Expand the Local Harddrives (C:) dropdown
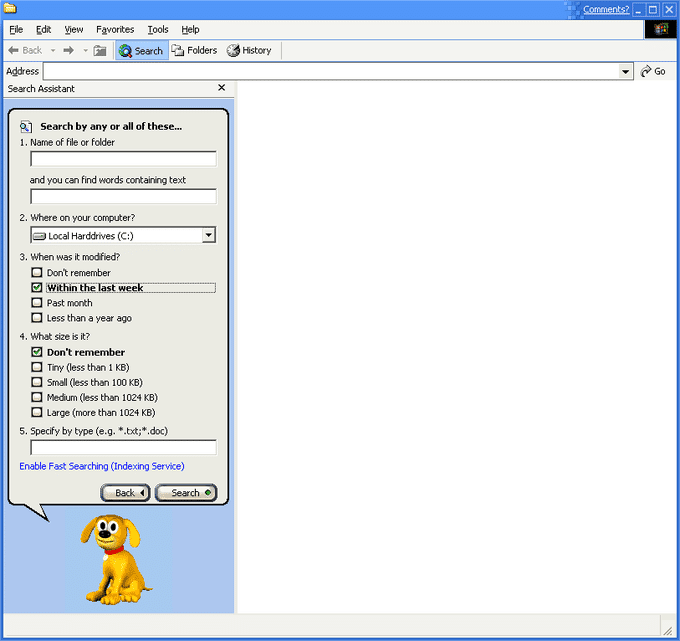Screen dimensions: 680x641 pyautogui.click(x=208, y=235)
